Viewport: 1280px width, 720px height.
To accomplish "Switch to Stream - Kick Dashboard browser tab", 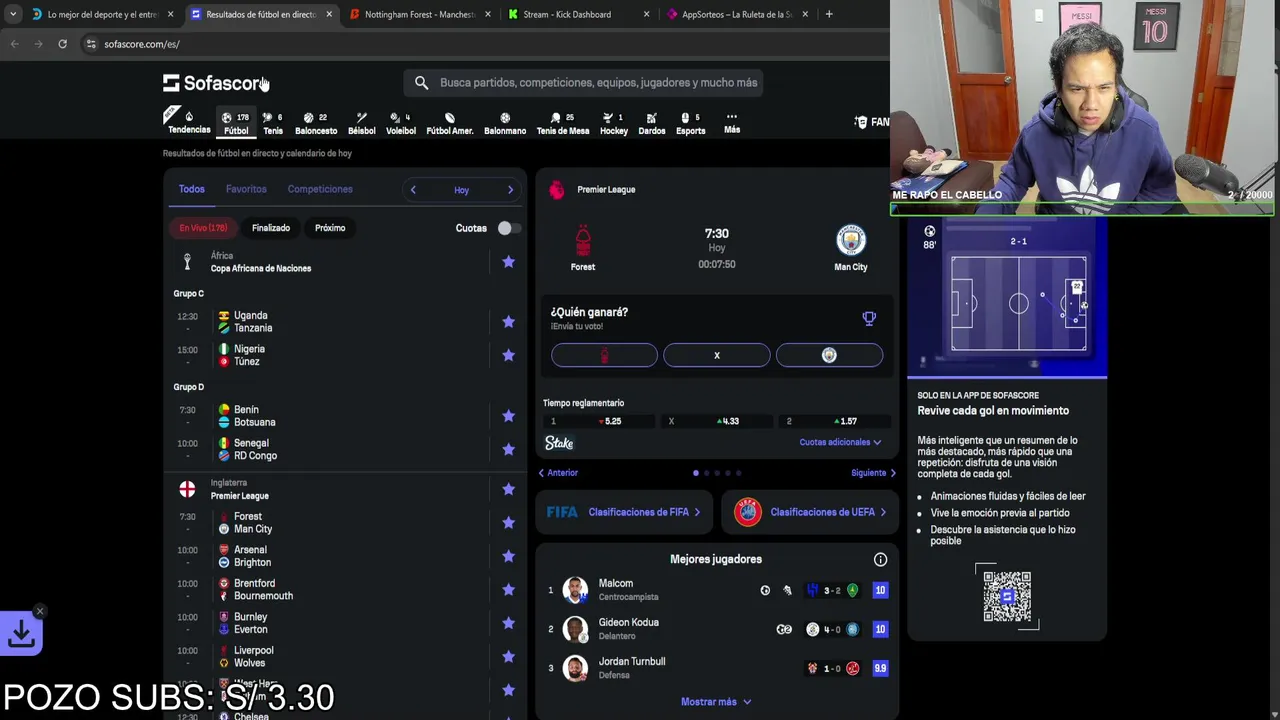I will (578, 14).
